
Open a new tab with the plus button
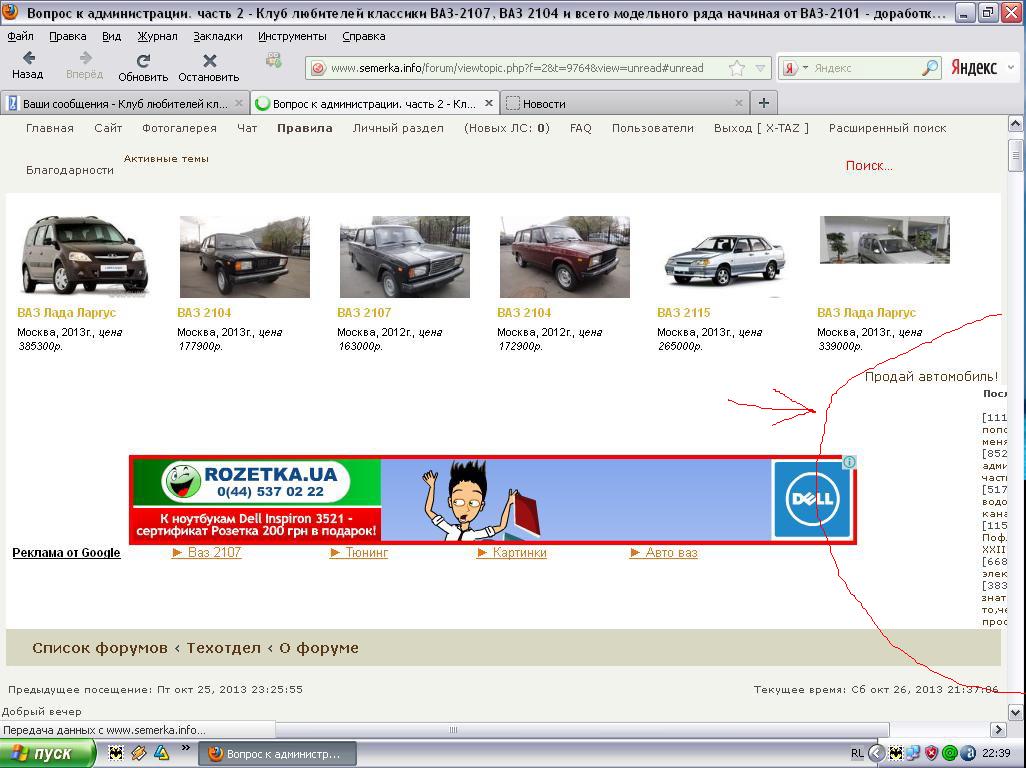pyautogui.click(x=764, y=103)
